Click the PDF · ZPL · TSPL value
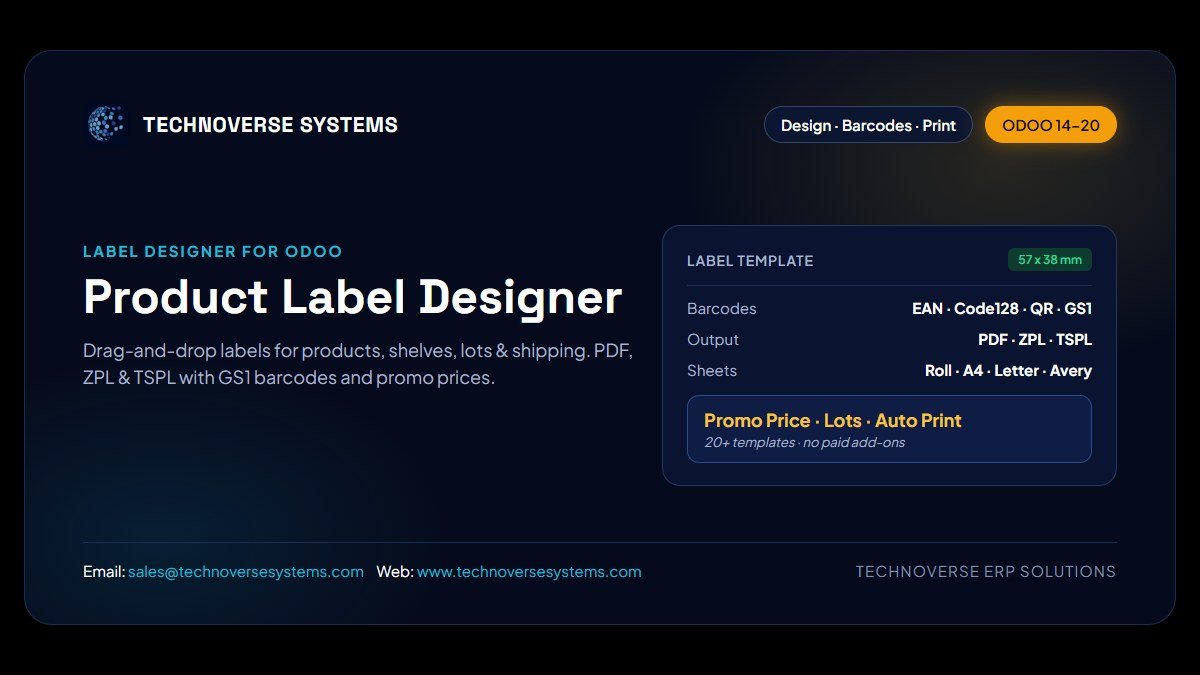Viewport: 1200px width, 675px height. click(1035, 340)
